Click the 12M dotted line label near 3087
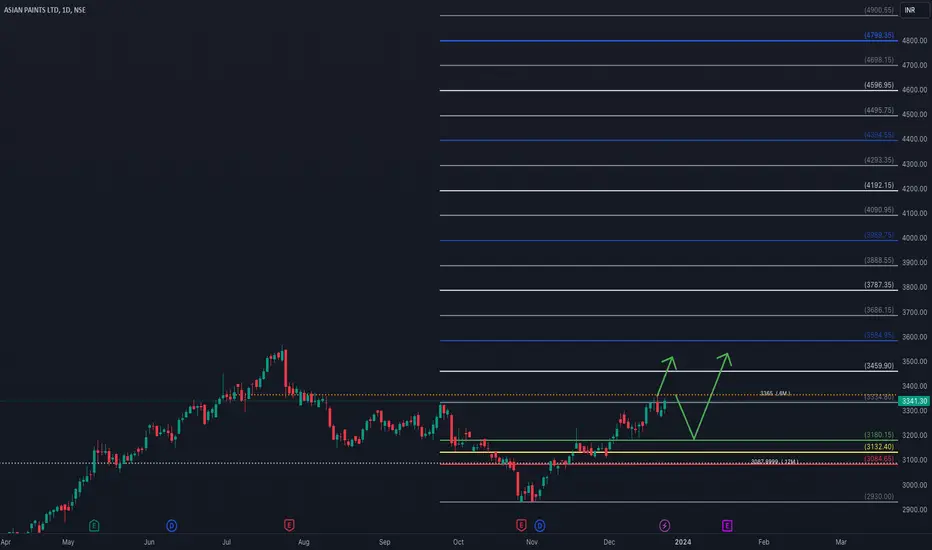This screenshot has width=932, height=550. [x=774, y=461]
